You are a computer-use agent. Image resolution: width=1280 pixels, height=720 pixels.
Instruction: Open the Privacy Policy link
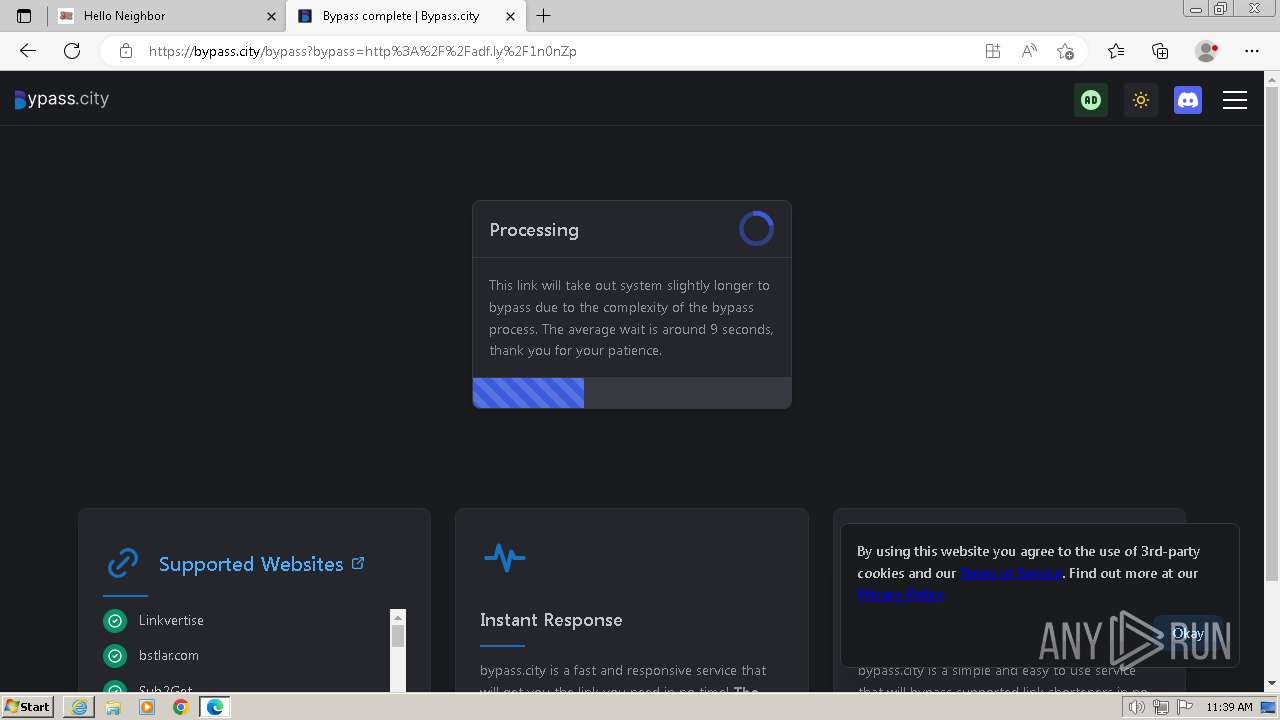(x=900, y=595)
